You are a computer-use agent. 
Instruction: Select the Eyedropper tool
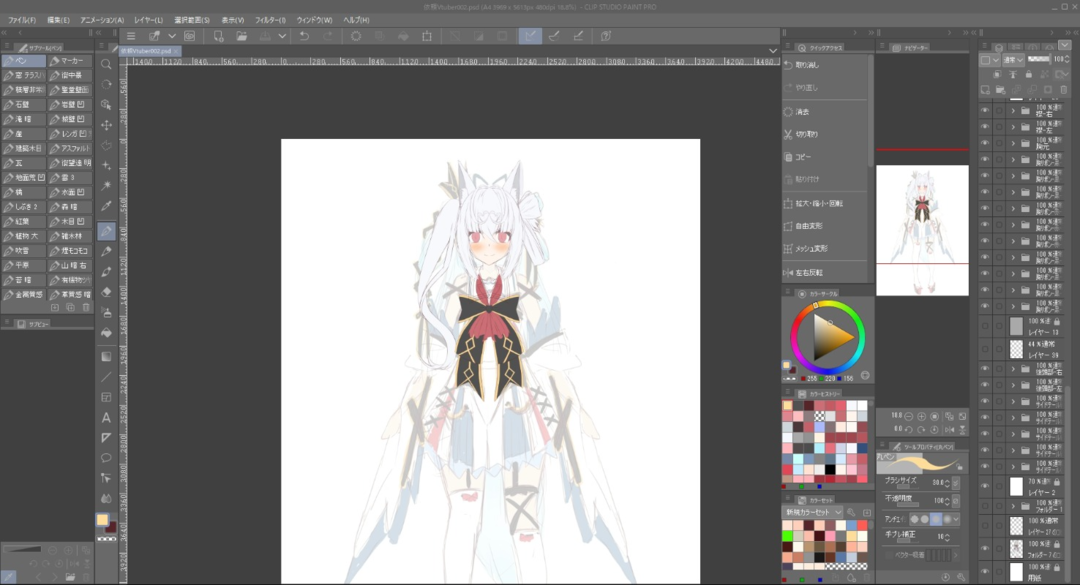[x=106, y=206]
